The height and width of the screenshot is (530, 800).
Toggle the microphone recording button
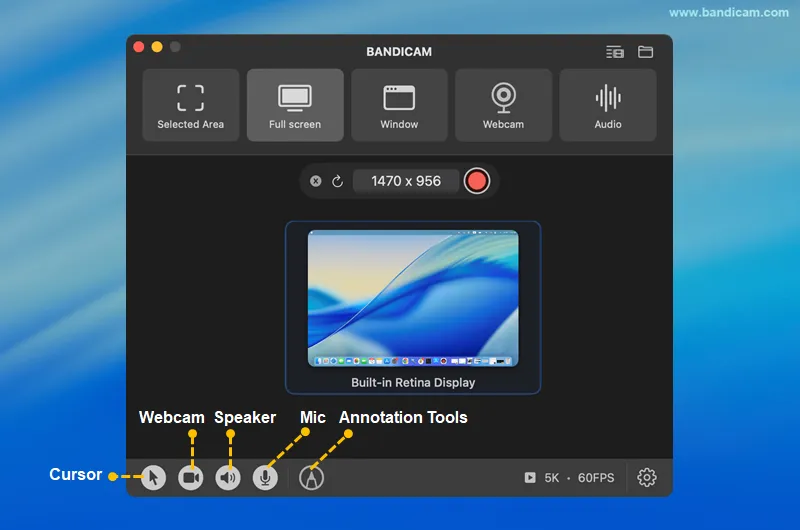(x=265, y=477)
